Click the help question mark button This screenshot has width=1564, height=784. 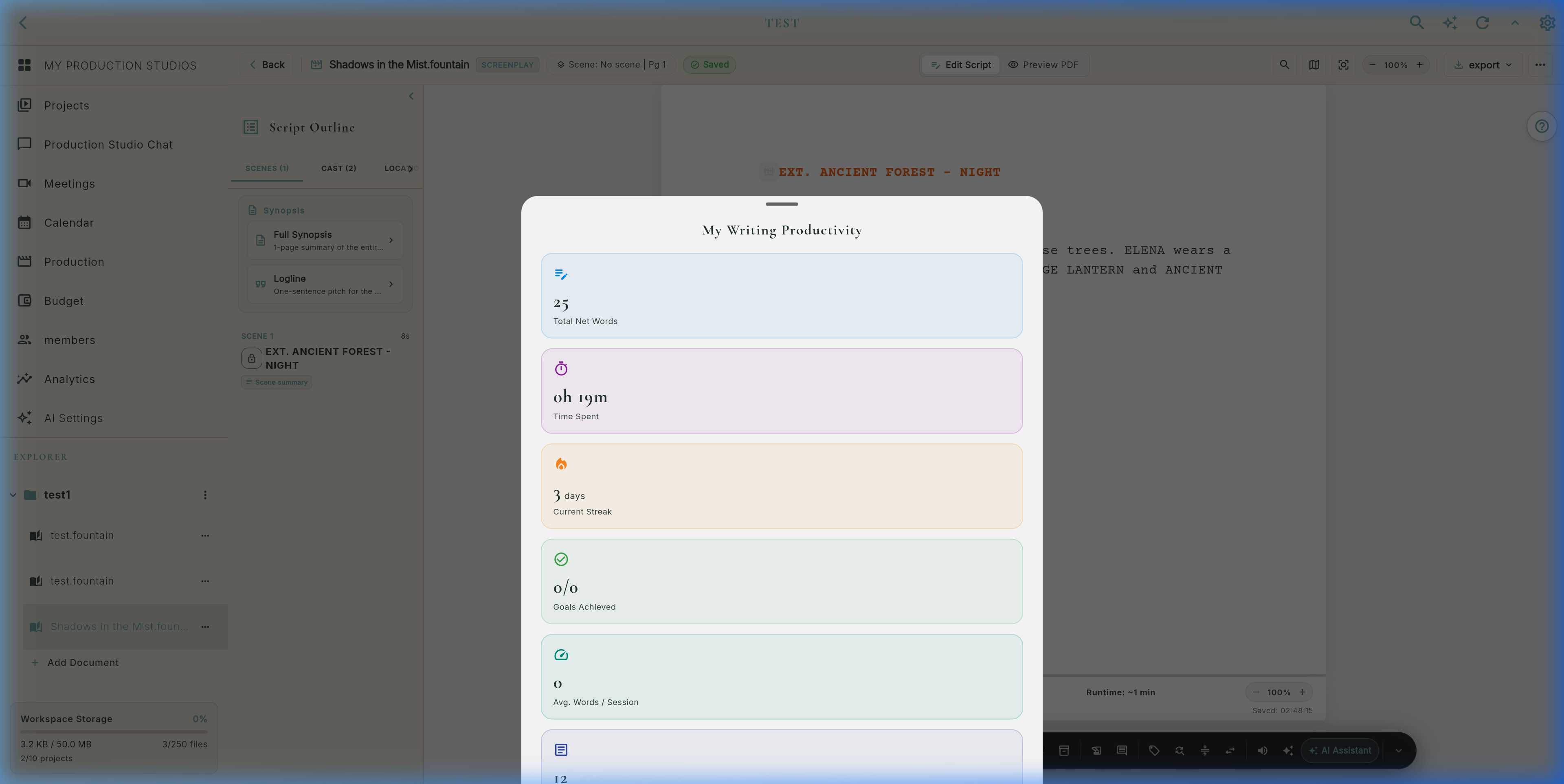[x=1542, y=126]
